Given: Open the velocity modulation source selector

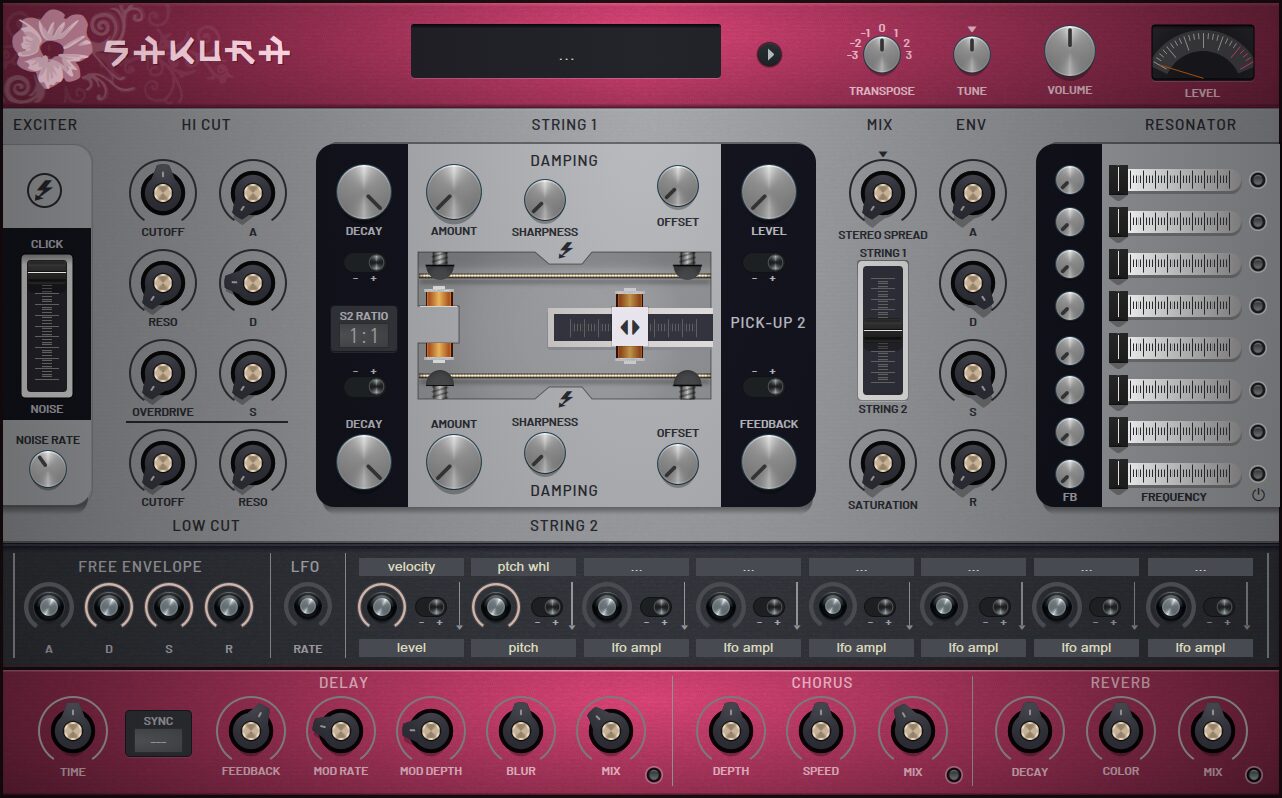Looking at the screenshot, I should pos(411,567).
